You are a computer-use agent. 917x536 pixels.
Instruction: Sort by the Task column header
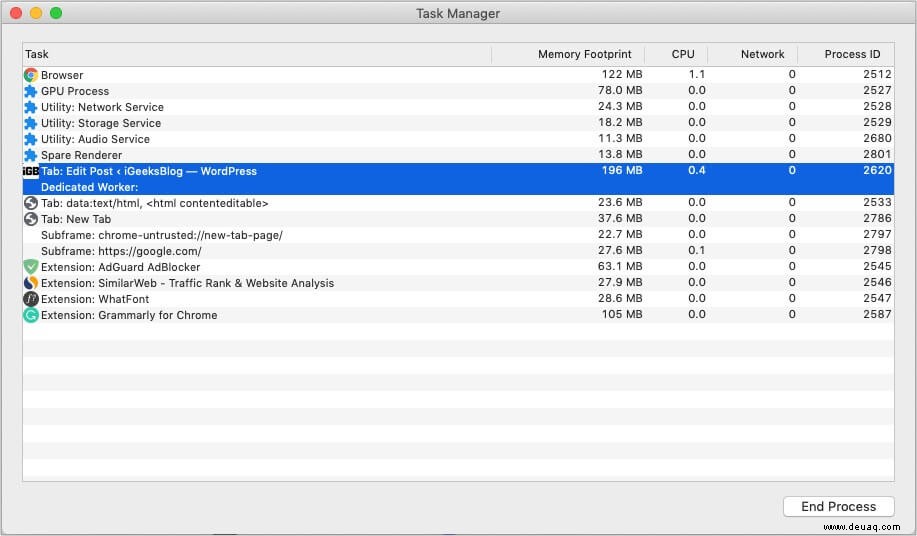[257, 54]
